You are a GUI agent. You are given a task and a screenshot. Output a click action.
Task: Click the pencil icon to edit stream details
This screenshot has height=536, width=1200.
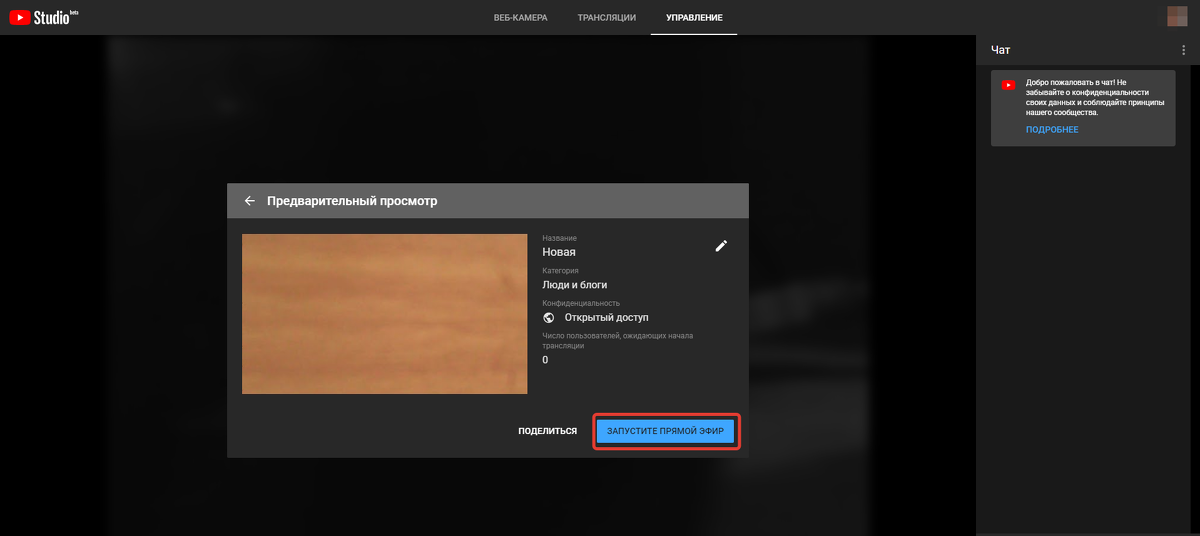pyautogui.click(x=721, y=246)
